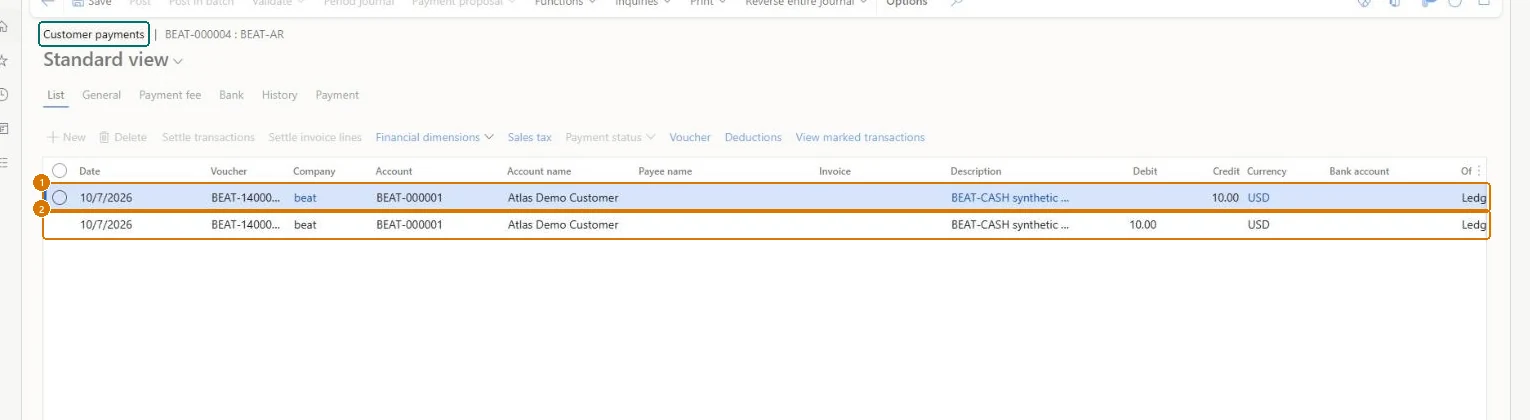Click the Account column header
The image size is (1530, 420).
tap(394, 171)
